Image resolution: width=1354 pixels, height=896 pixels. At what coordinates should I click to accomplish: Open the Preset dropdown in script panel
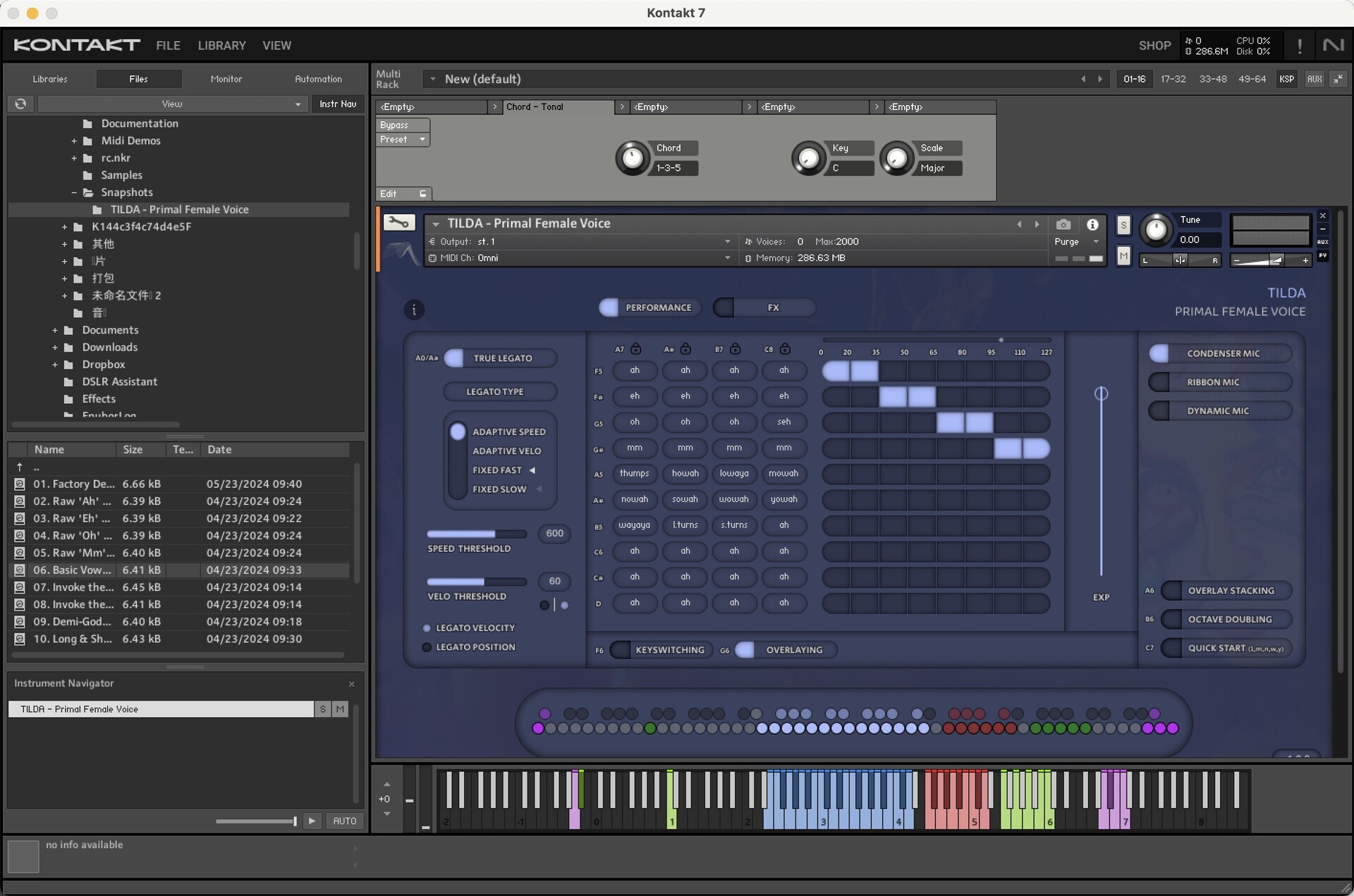click(403, 140)
